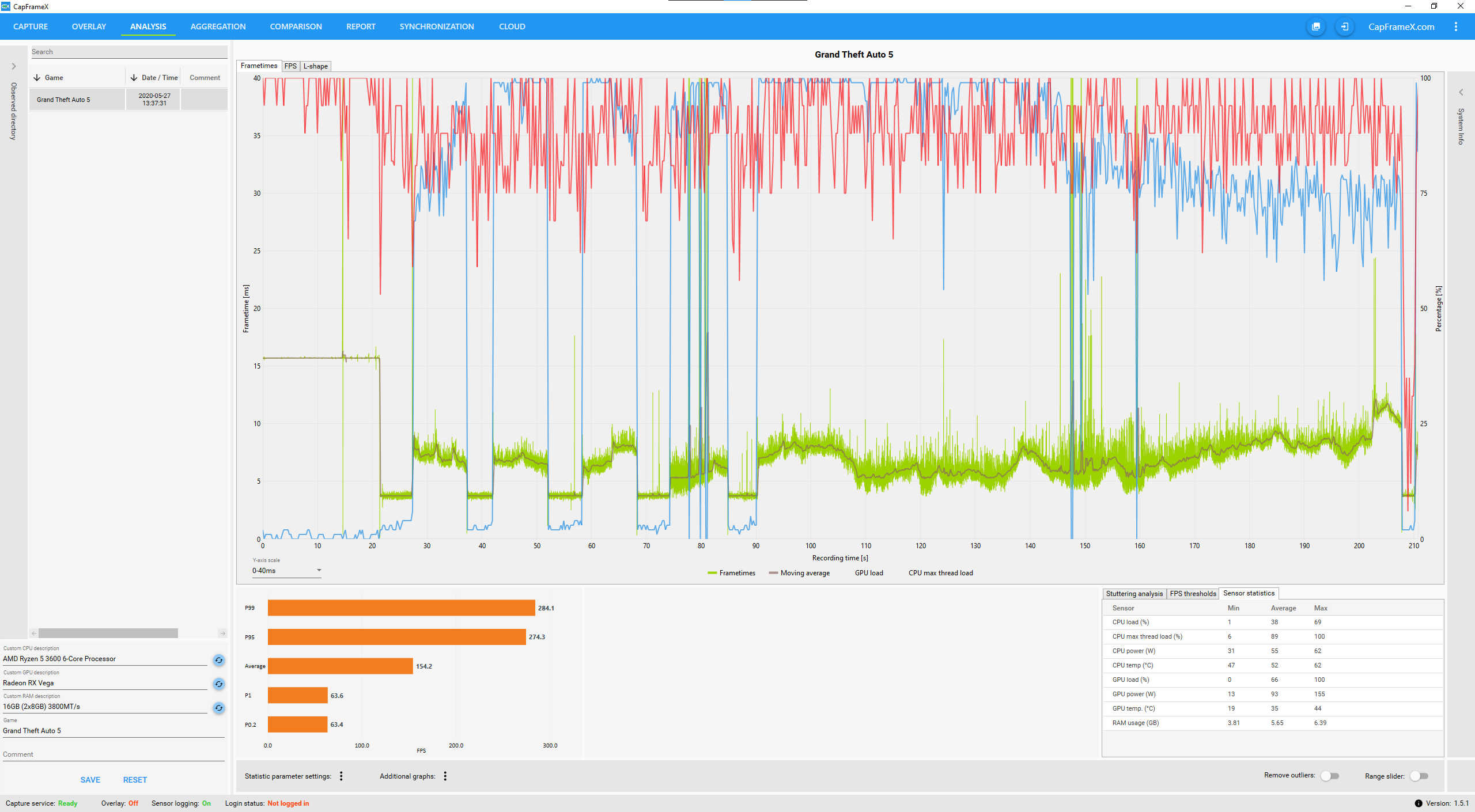Click the record list horizontal scrollbar
The width and height of the screenshot is (1475, 812).
point(108,633)
